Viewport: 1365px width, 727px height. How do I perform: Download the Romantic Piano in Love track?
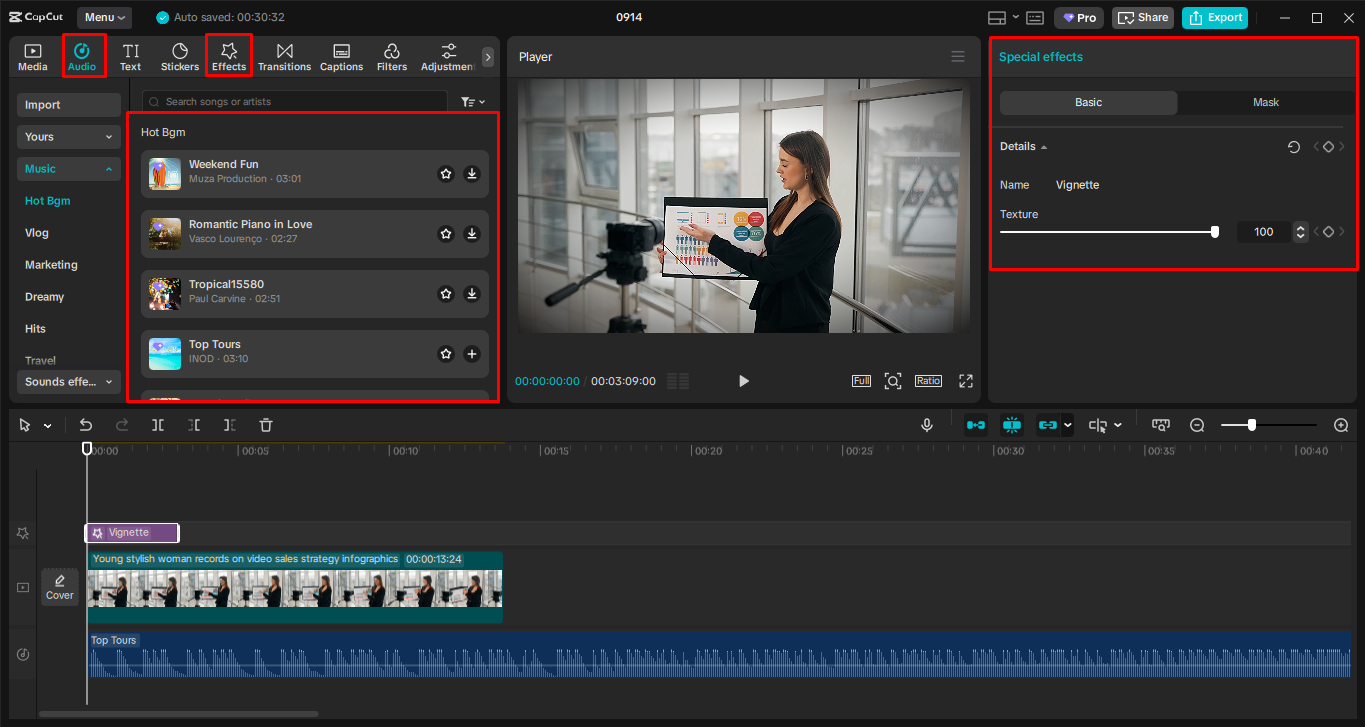[471, 233]
